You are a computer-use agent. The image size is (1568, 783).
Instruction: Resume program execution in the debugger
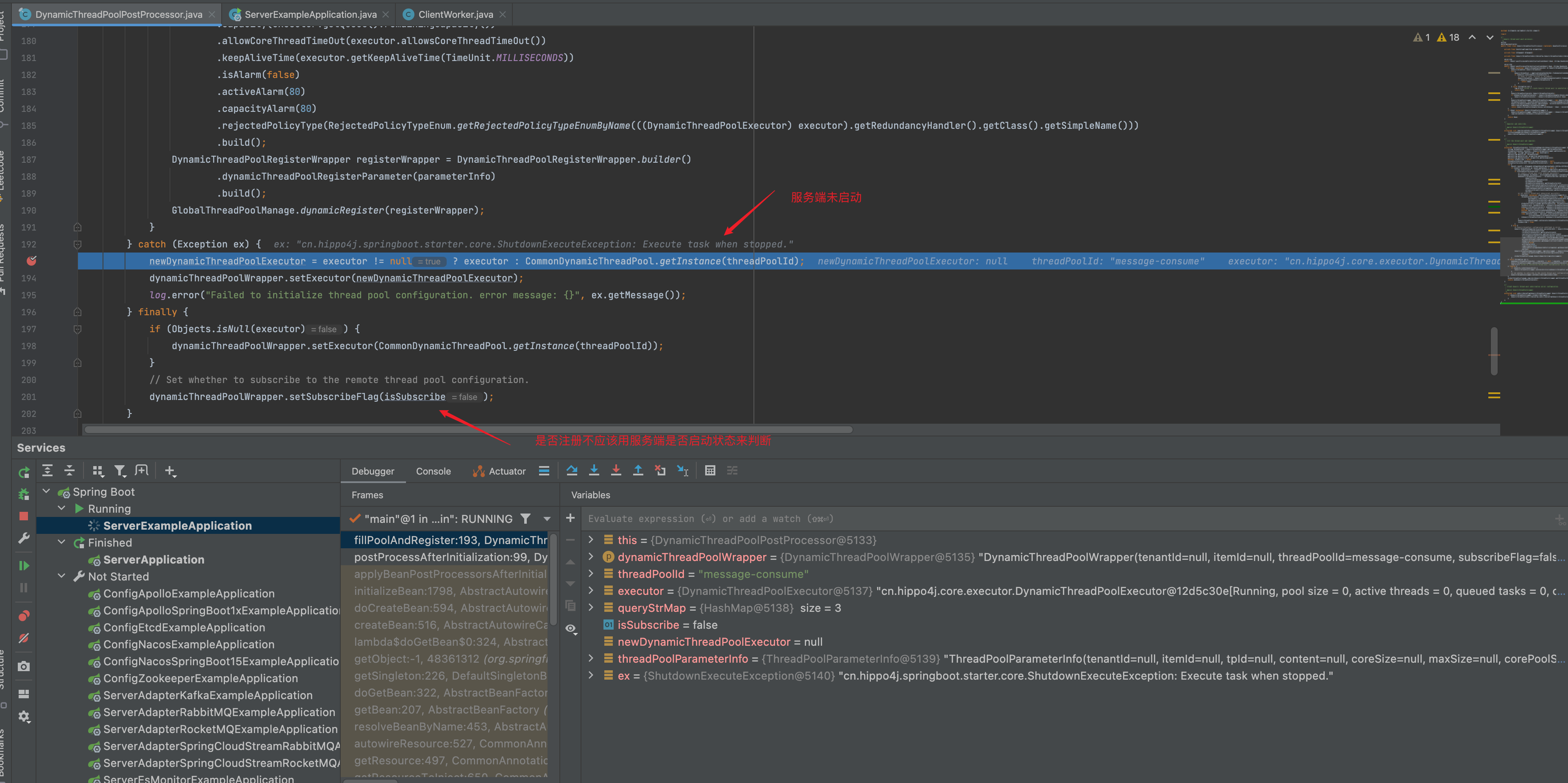24,565
